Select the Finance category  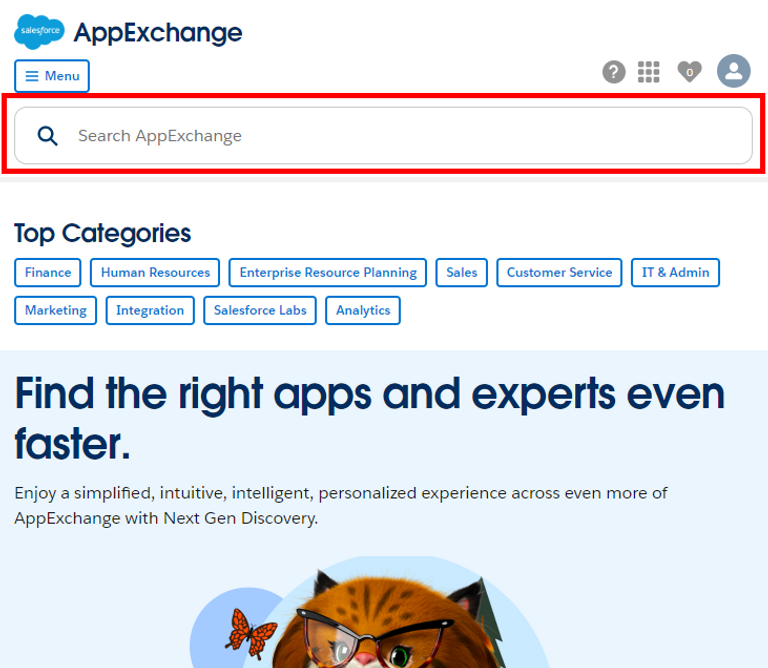(x=48, y=272)
